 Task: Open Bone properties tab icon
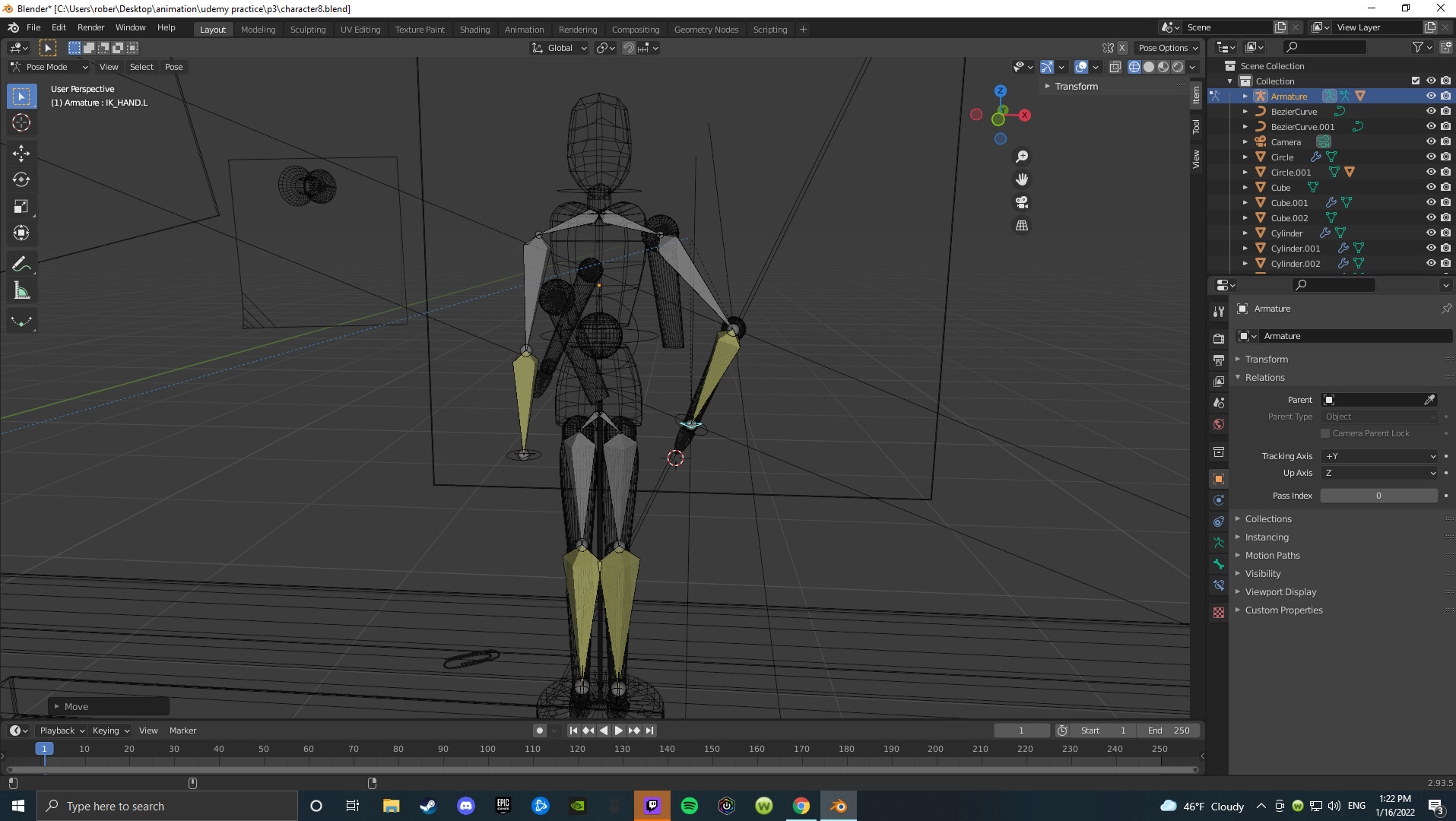1219,564
